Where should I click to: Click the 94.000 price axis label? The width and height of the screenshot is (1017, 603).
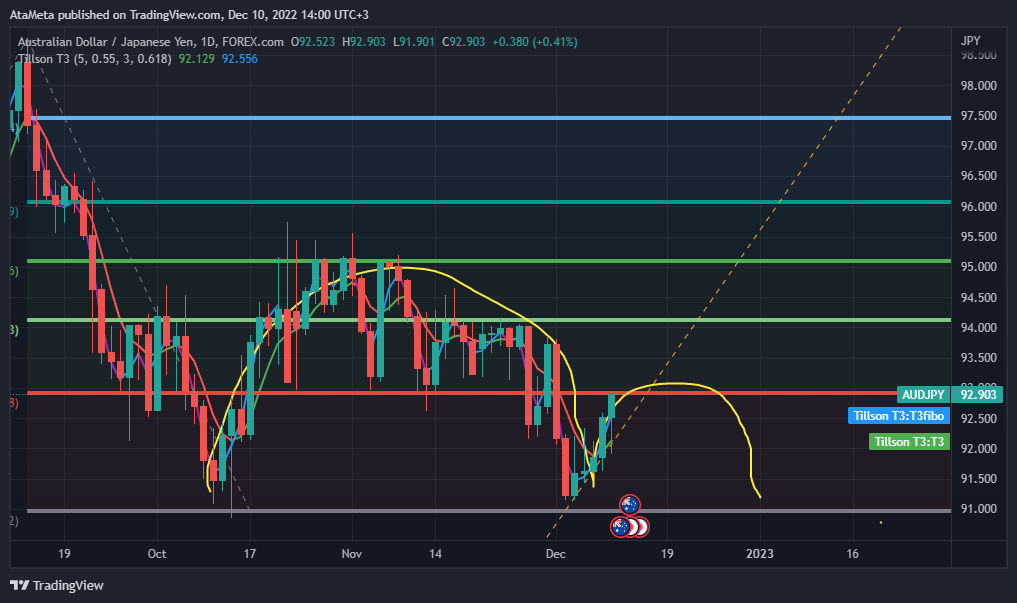pos(978,327)
